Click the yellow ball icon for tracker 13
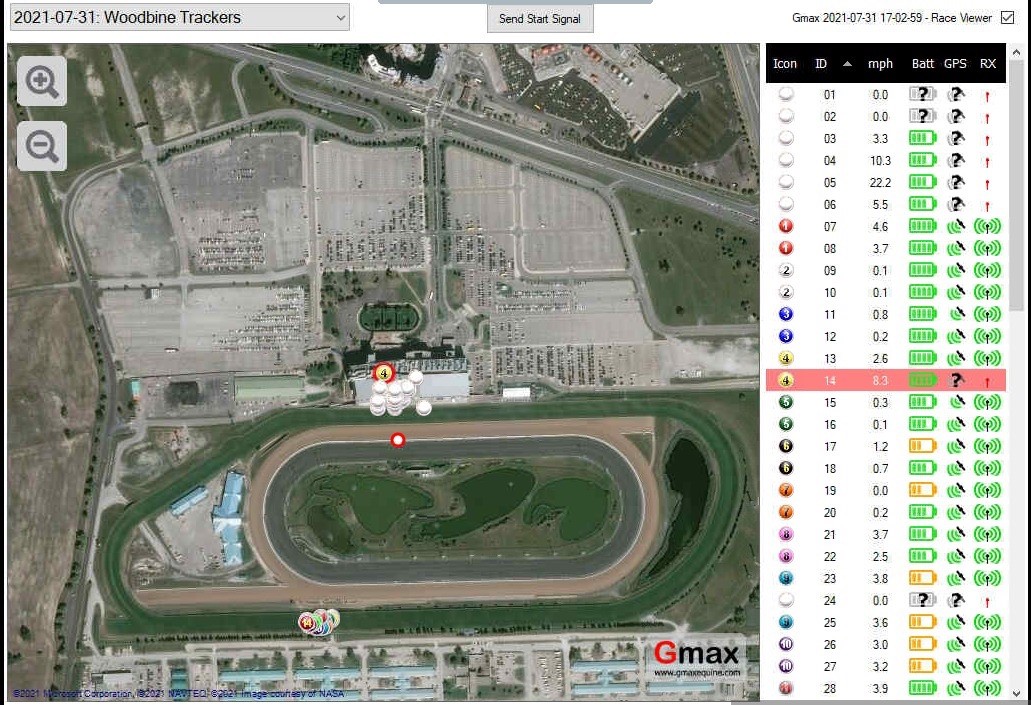 point(785,358)
